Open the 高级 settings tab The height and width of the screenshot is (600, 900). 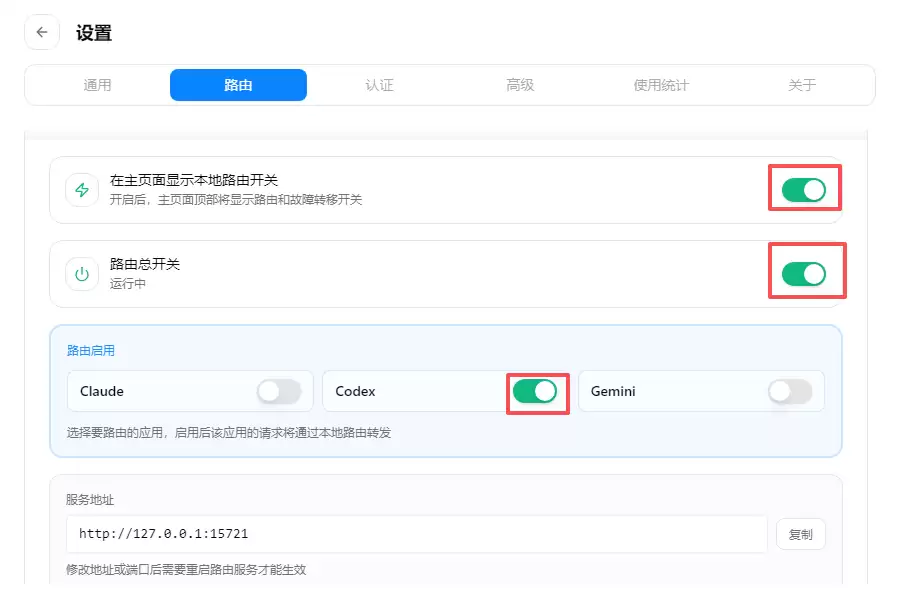[520, 85]
